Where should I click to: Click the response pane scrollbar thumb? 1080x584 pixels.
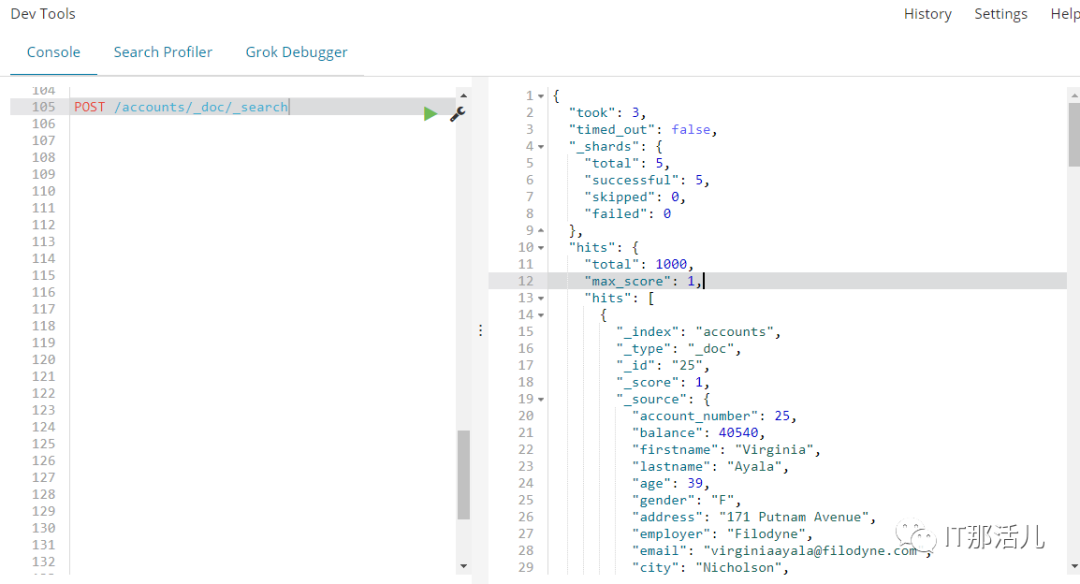click(1074, 135)
